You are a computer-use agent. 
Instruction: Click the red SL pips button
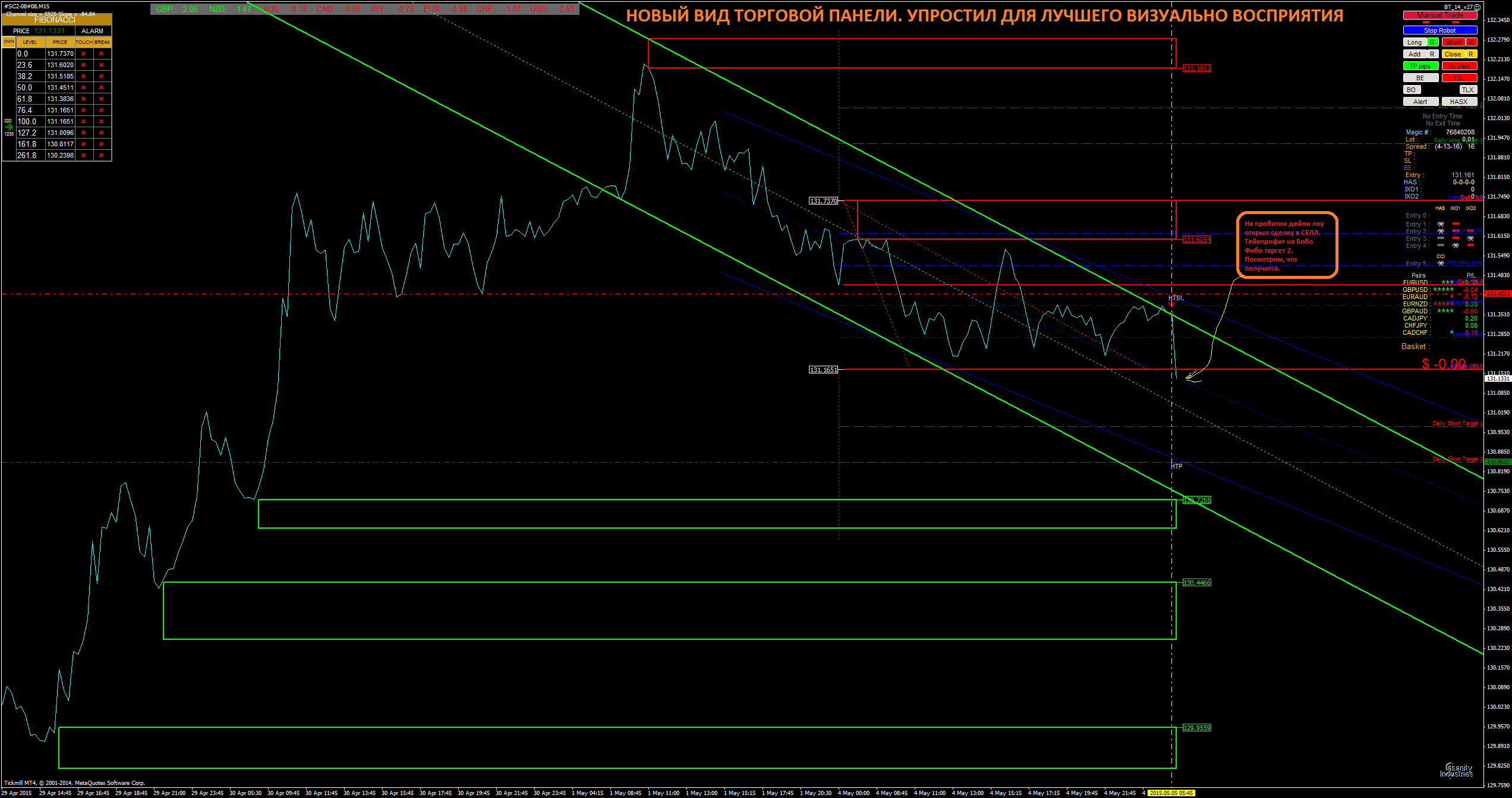[x=1459, y=66]
